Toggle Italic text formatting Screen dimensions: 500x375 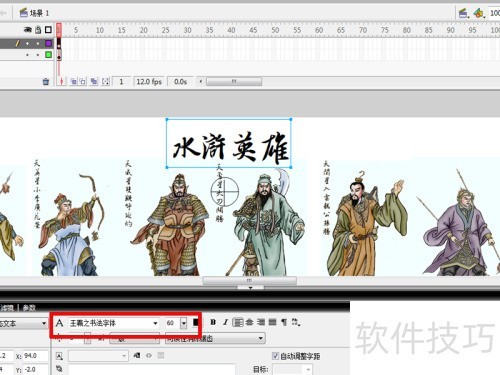pos(225,322)
